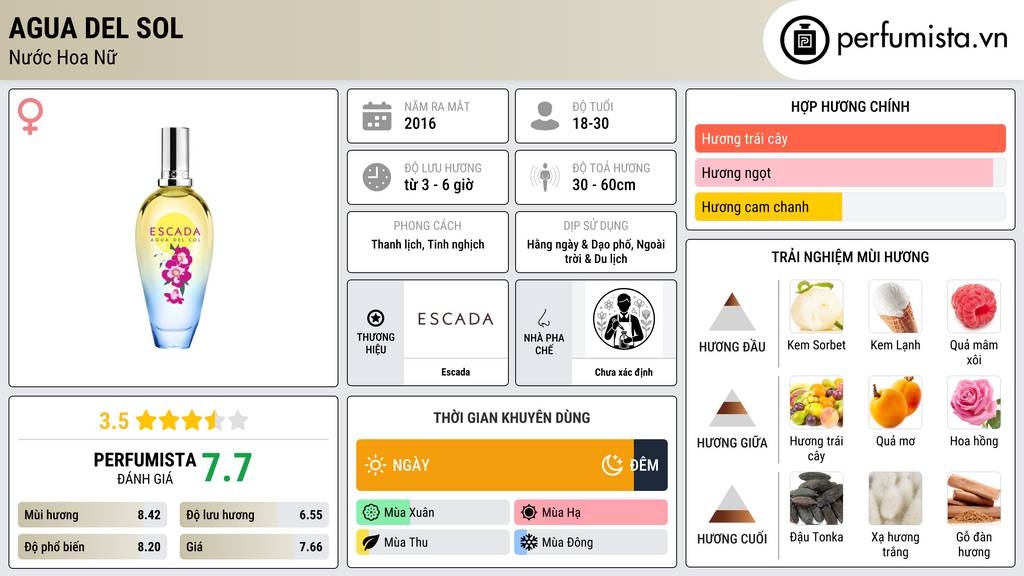Select the Quả mơ apricot image
The height and width of the screenshot is (576, 1024).
pyautogui.click(x=895, y=402)
